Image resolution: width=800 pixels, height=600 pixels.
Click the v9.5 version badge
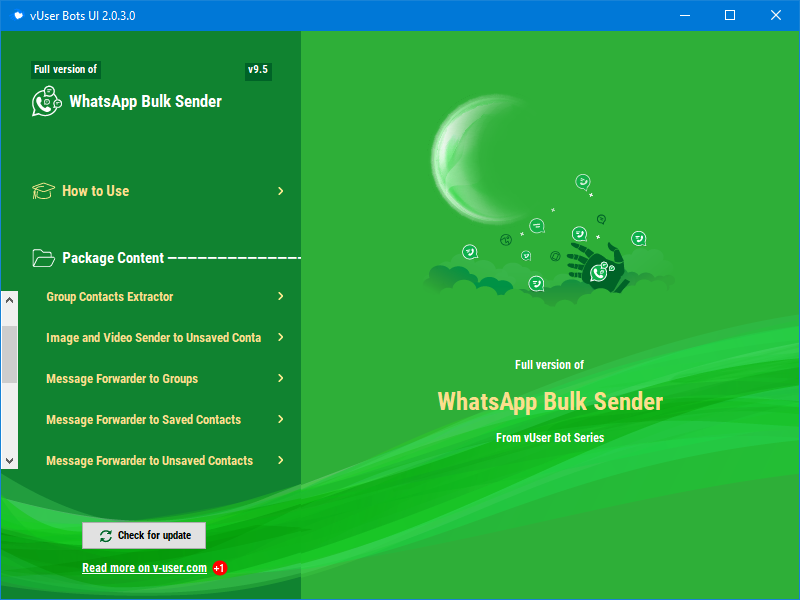[x=258, y=70]
